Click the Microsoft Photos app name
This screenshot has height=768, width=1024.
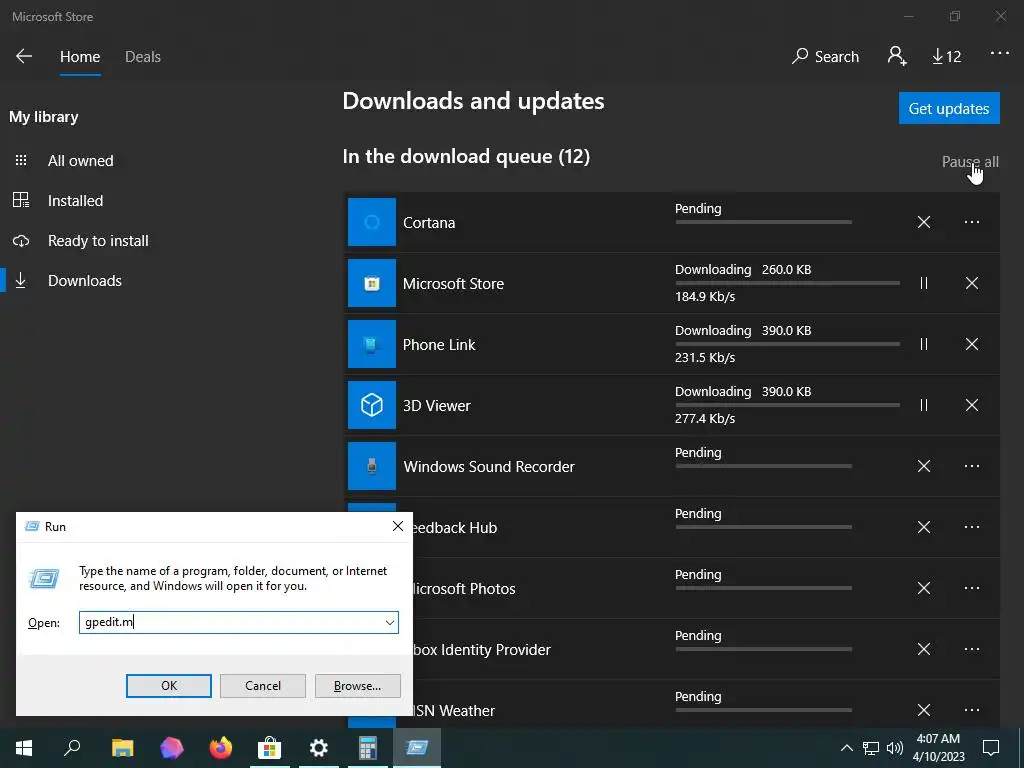coord(464,588)
